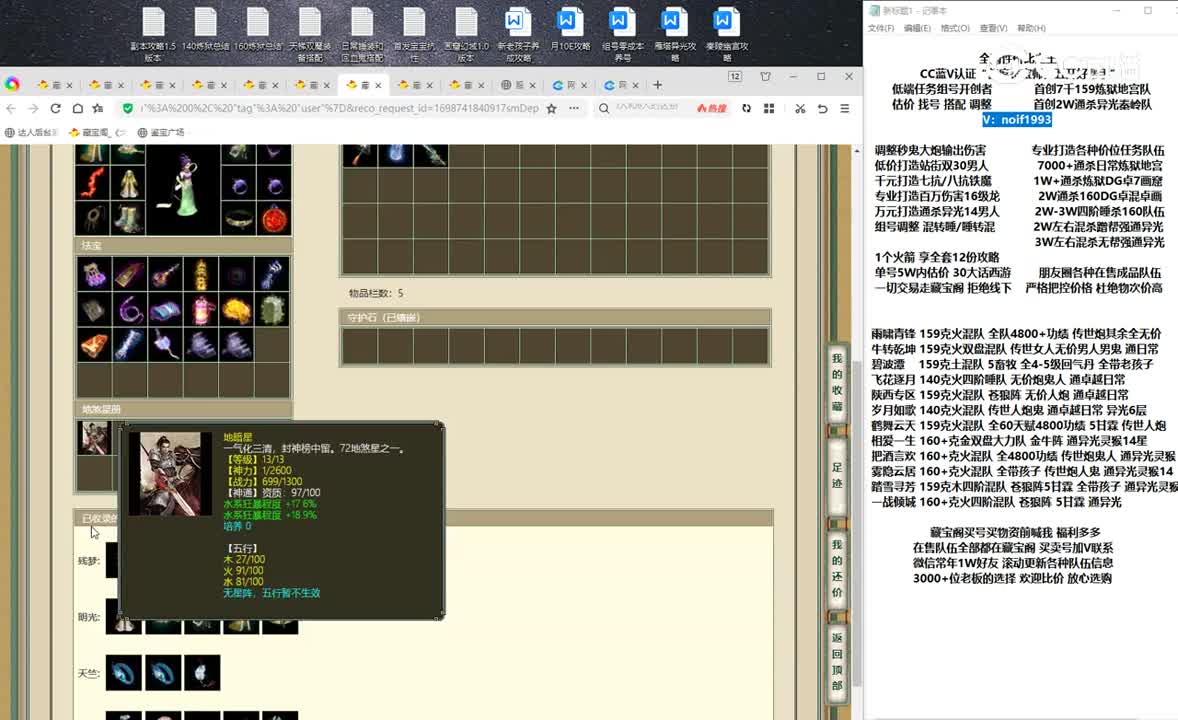The width and height of the screenshot is (1178, 720).
Task: Click the scissors screenshot tool icon
Action: point(800,108)
